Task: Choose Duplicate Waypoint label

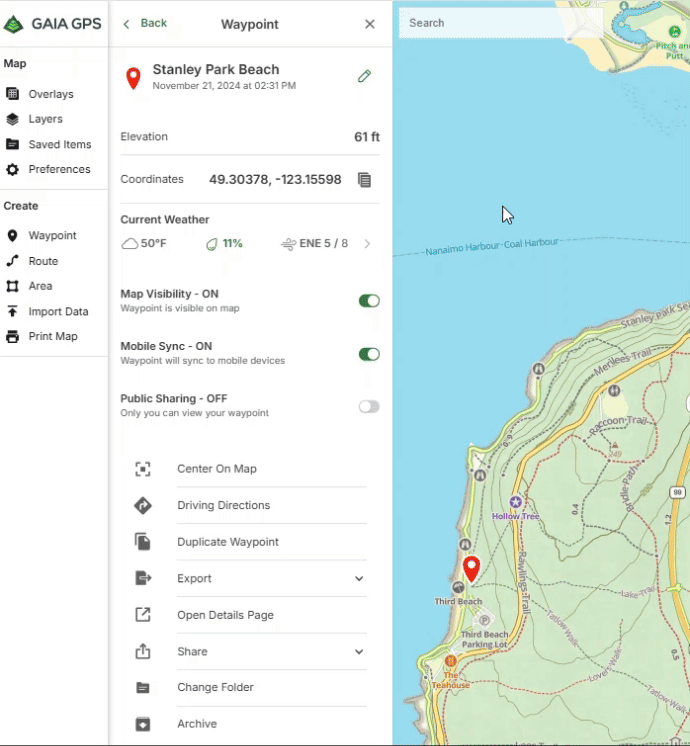Action: [x=228, y=542]
